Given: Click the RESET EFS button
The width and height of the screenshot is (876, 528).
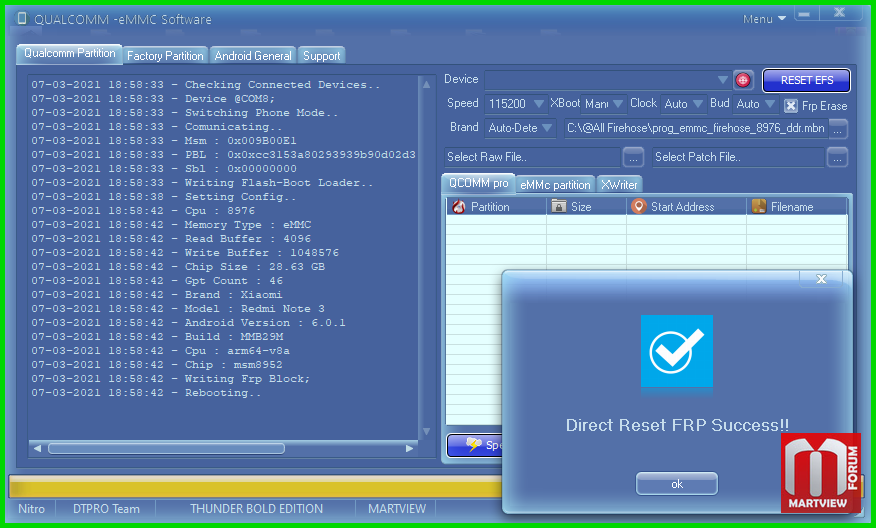Looking at the screenshot, I should tap(807, 80).
